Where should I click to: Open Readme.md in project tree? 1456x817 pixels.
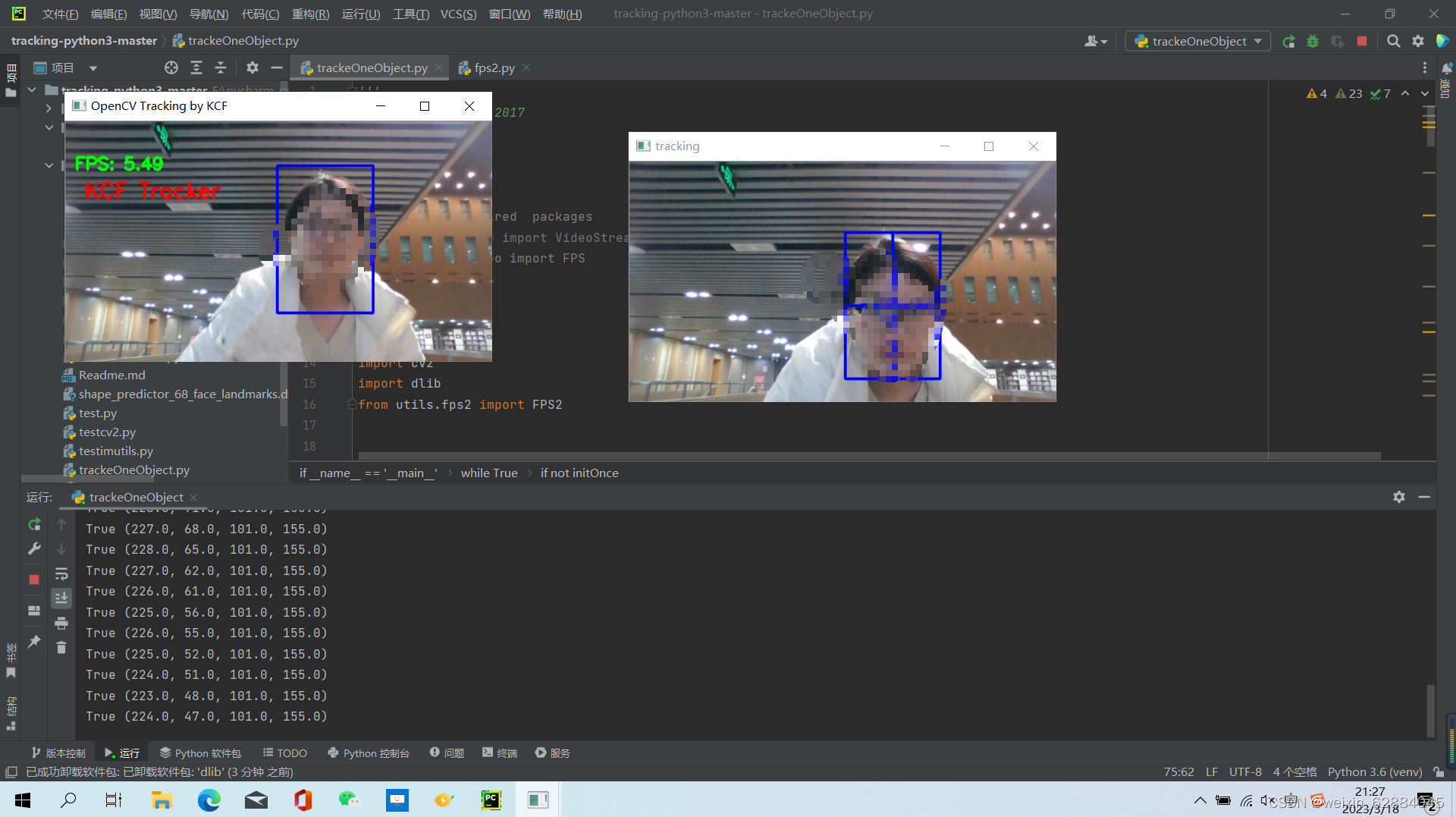111,375
